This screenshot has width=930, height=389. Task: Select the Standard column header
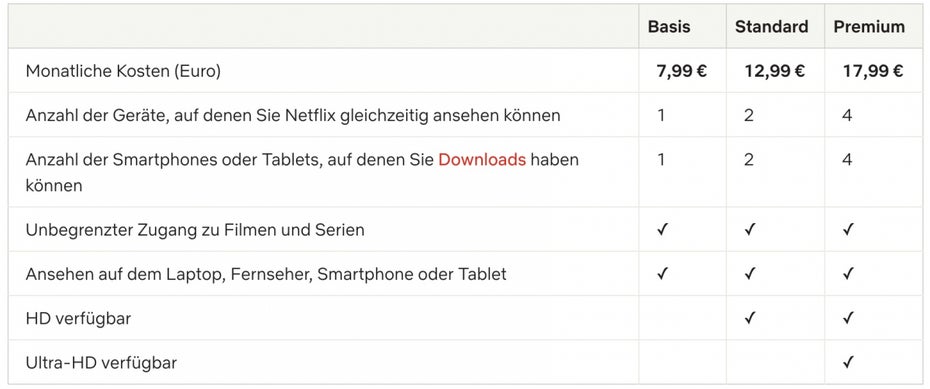click(x=772, y=27)
